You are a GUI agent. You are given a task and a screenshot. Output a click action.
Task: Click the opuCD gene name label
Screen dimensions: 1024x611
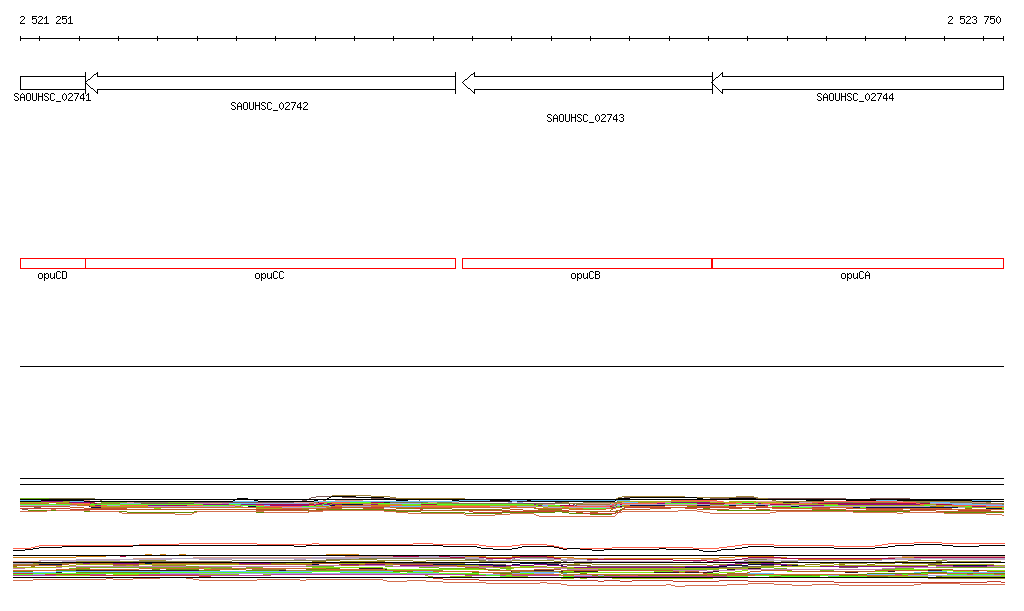point(52,275)
